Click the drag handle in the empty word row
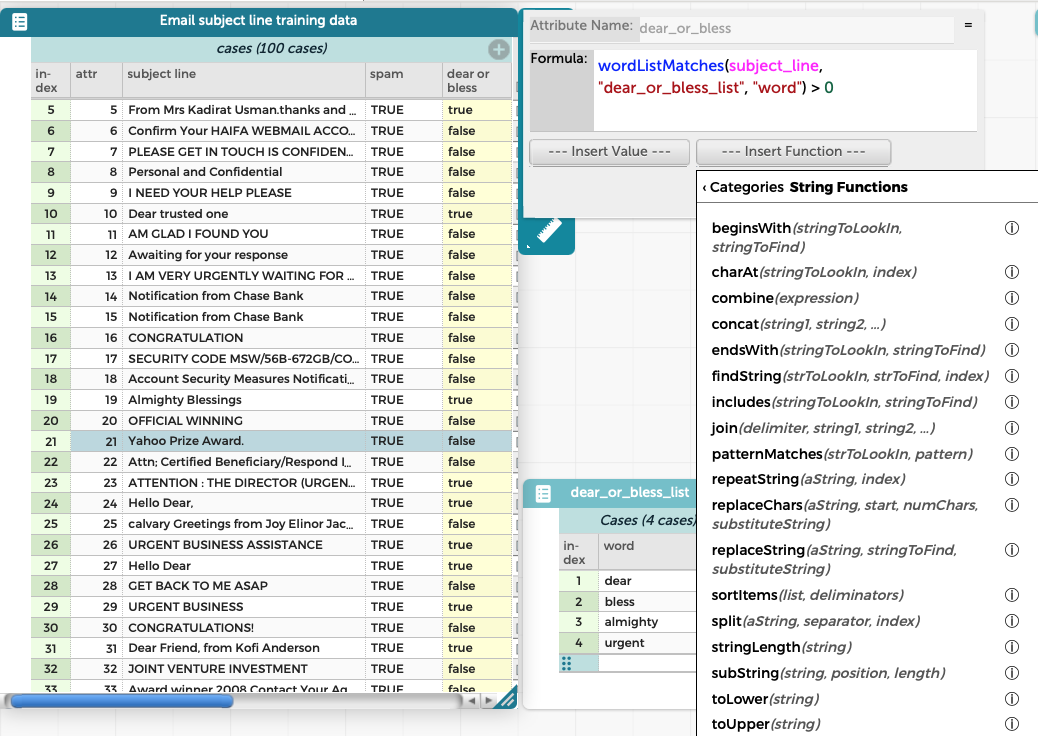 tap(568, 663)
